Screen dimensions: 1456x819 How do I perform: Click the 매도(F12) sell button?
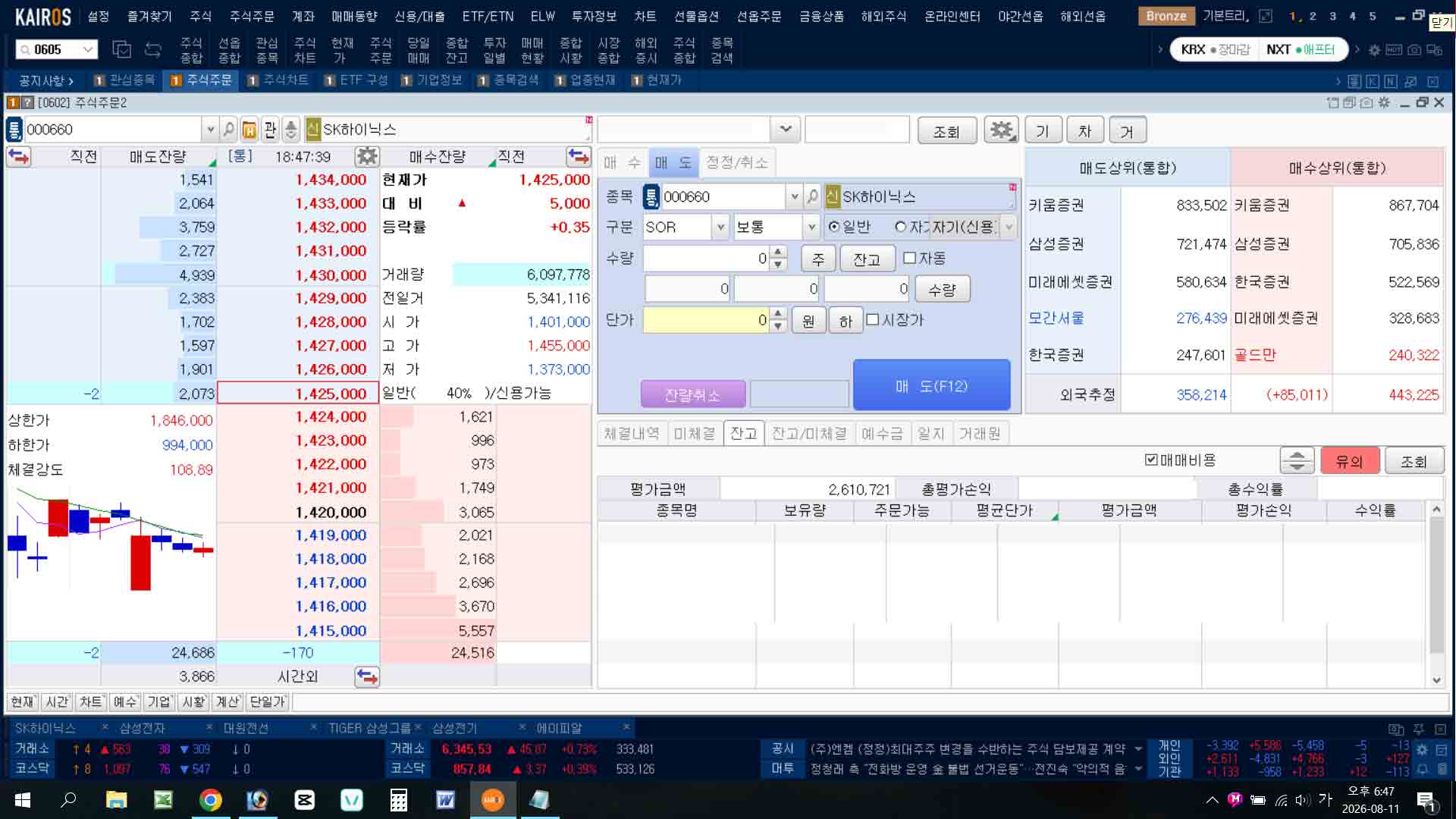click(931, 385)
